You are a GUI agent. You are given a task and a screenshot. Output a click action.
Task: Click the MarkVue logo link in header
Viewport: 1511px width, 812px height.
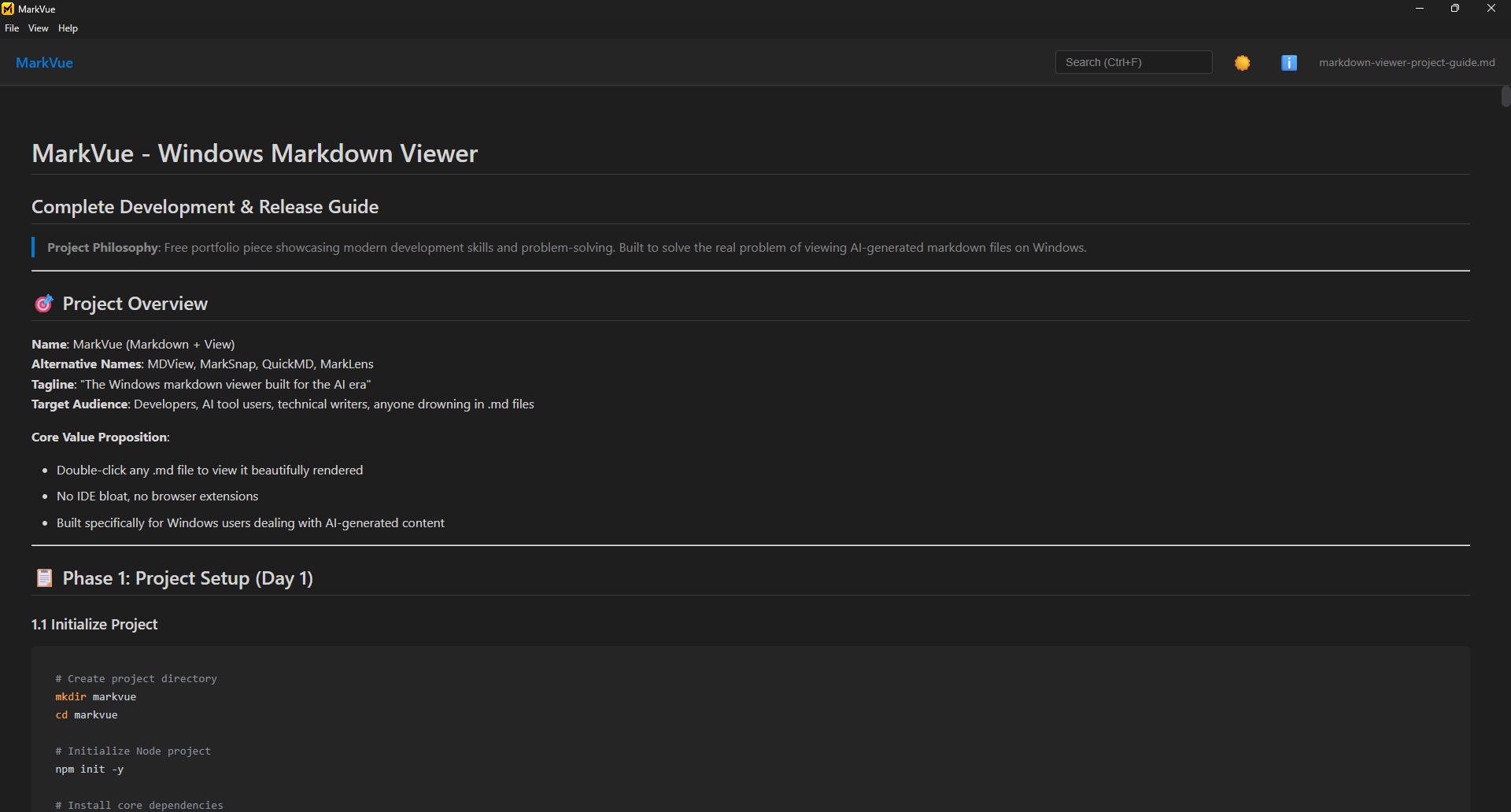tap(44, 63)
